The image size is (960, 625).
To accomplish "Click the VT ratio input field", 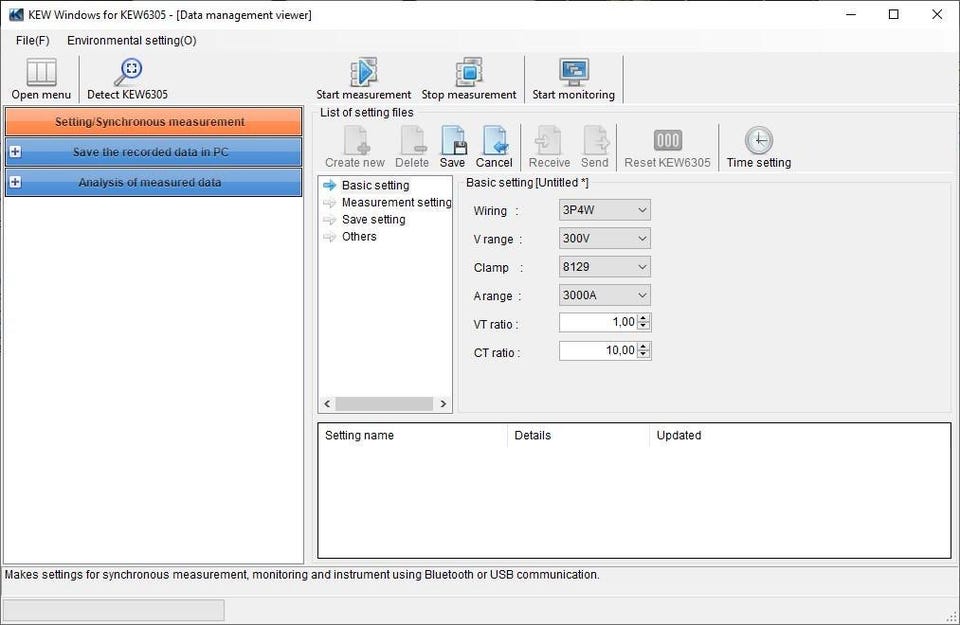I will [x=598, y=322].
